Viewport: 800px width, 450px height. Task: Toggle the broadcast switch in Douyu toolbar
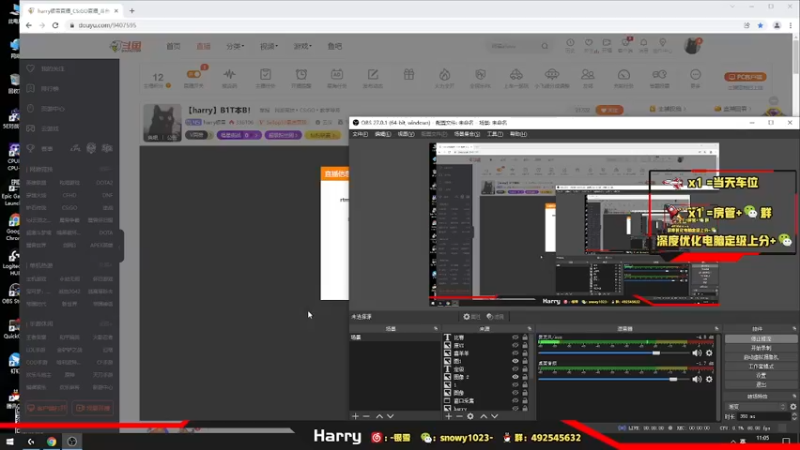[194, 74]
